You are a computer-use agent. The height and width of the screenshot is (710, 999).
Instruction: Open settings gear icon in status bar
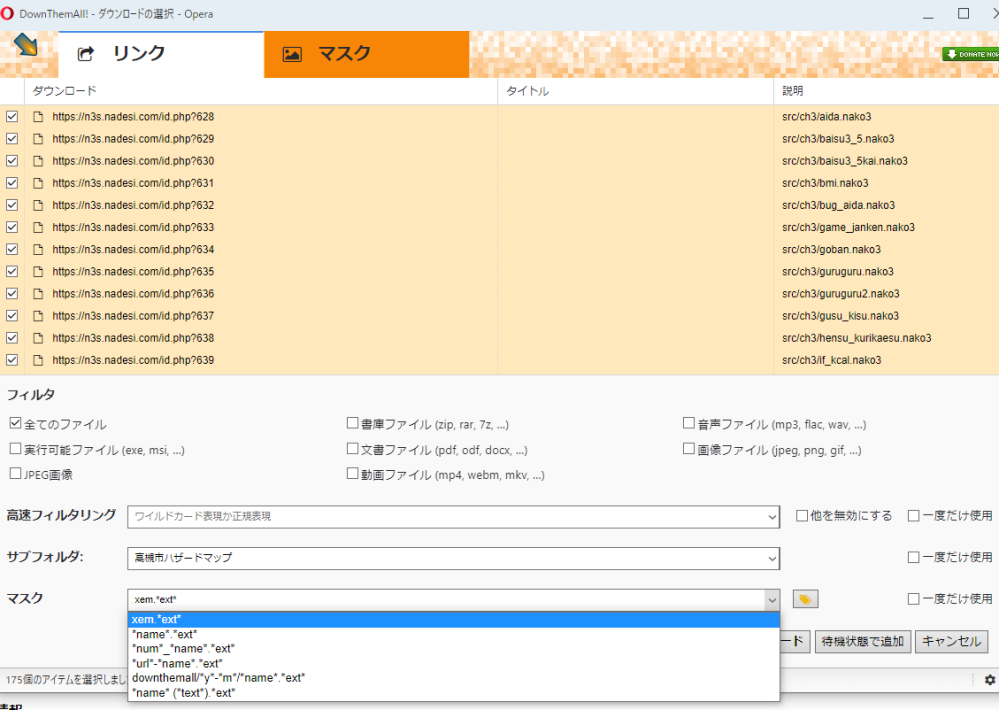989,679
